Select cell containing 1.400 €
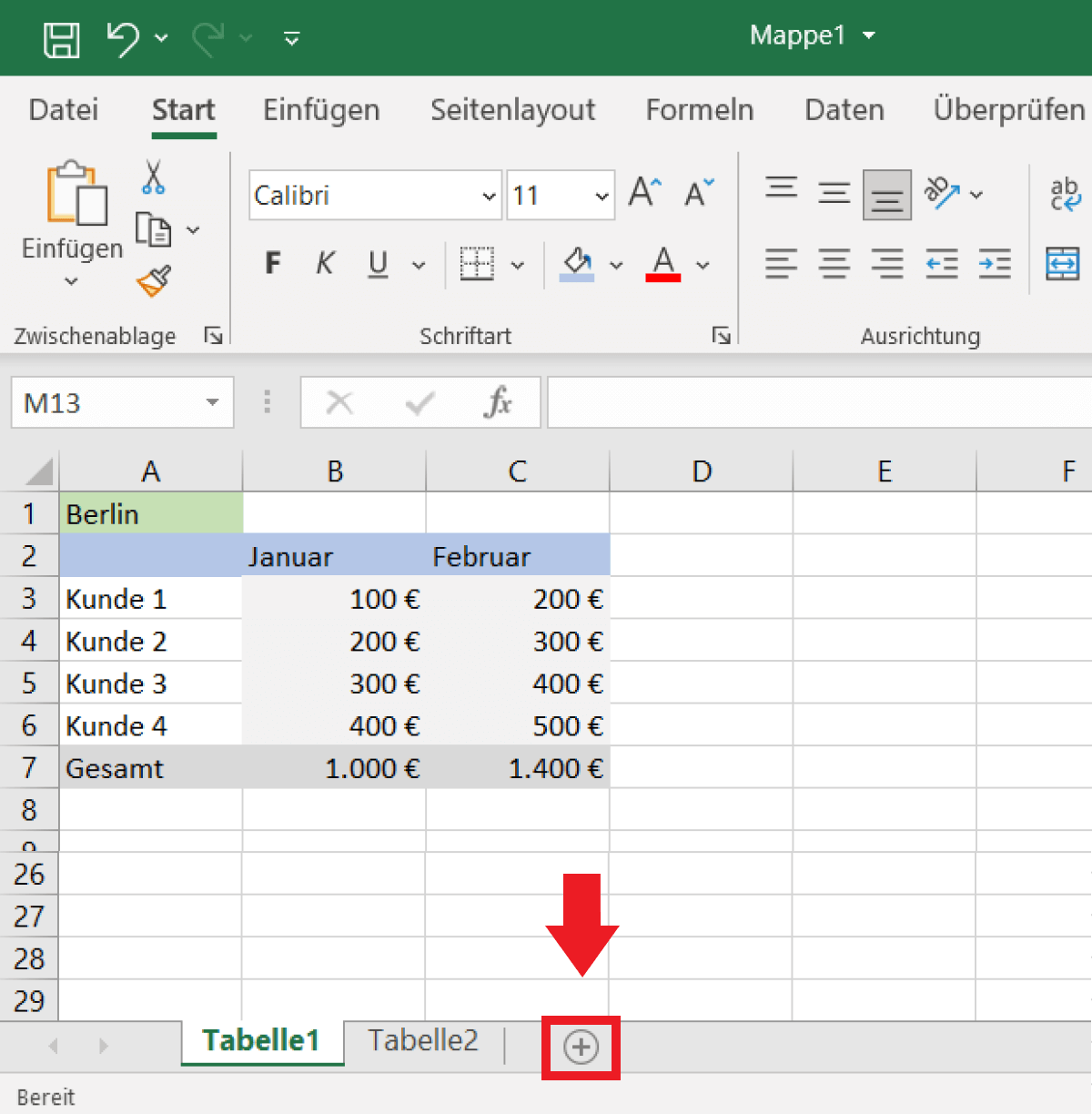 pos(518,768)
